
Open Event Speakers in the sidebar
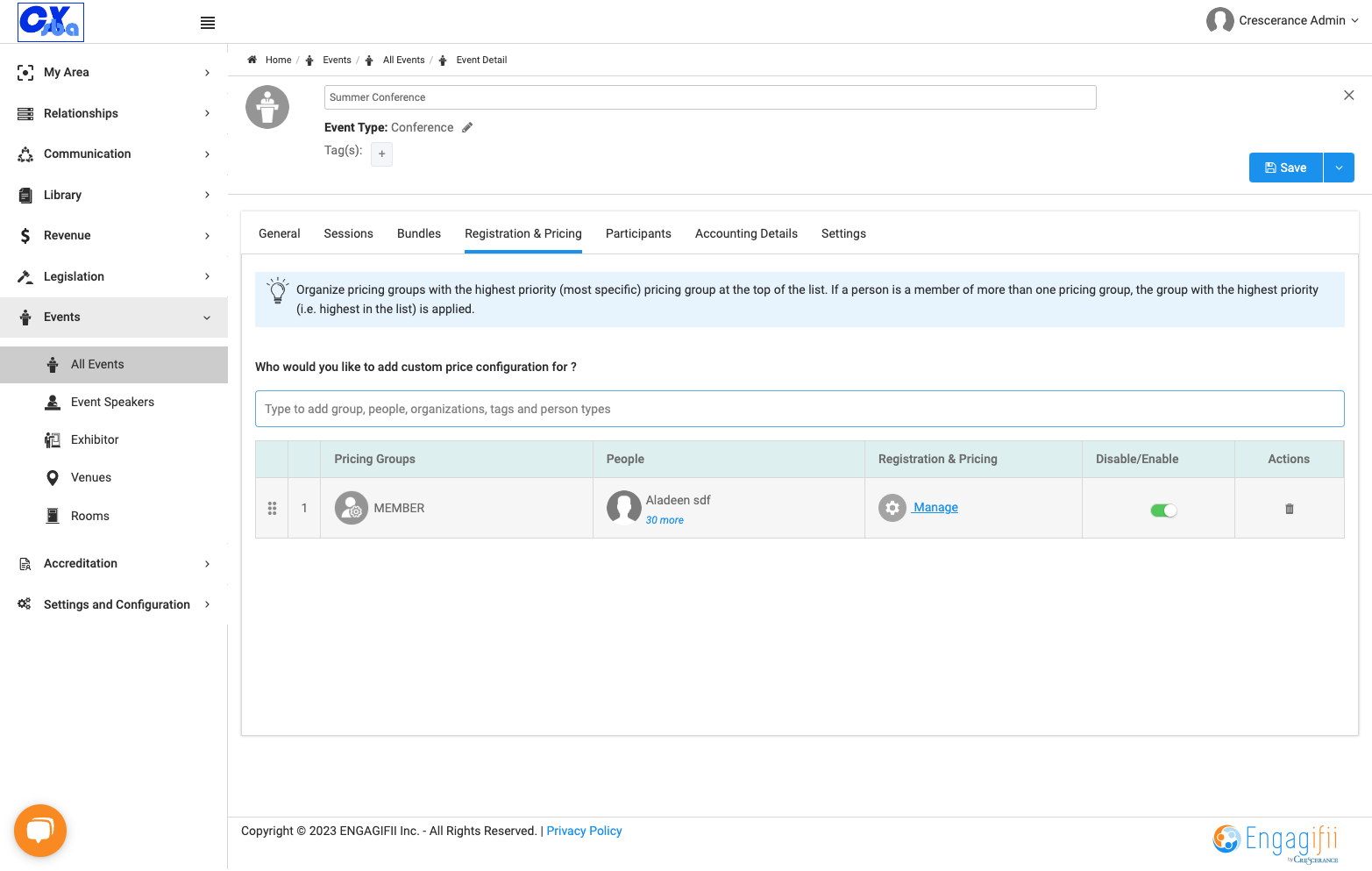click(114, 402)
